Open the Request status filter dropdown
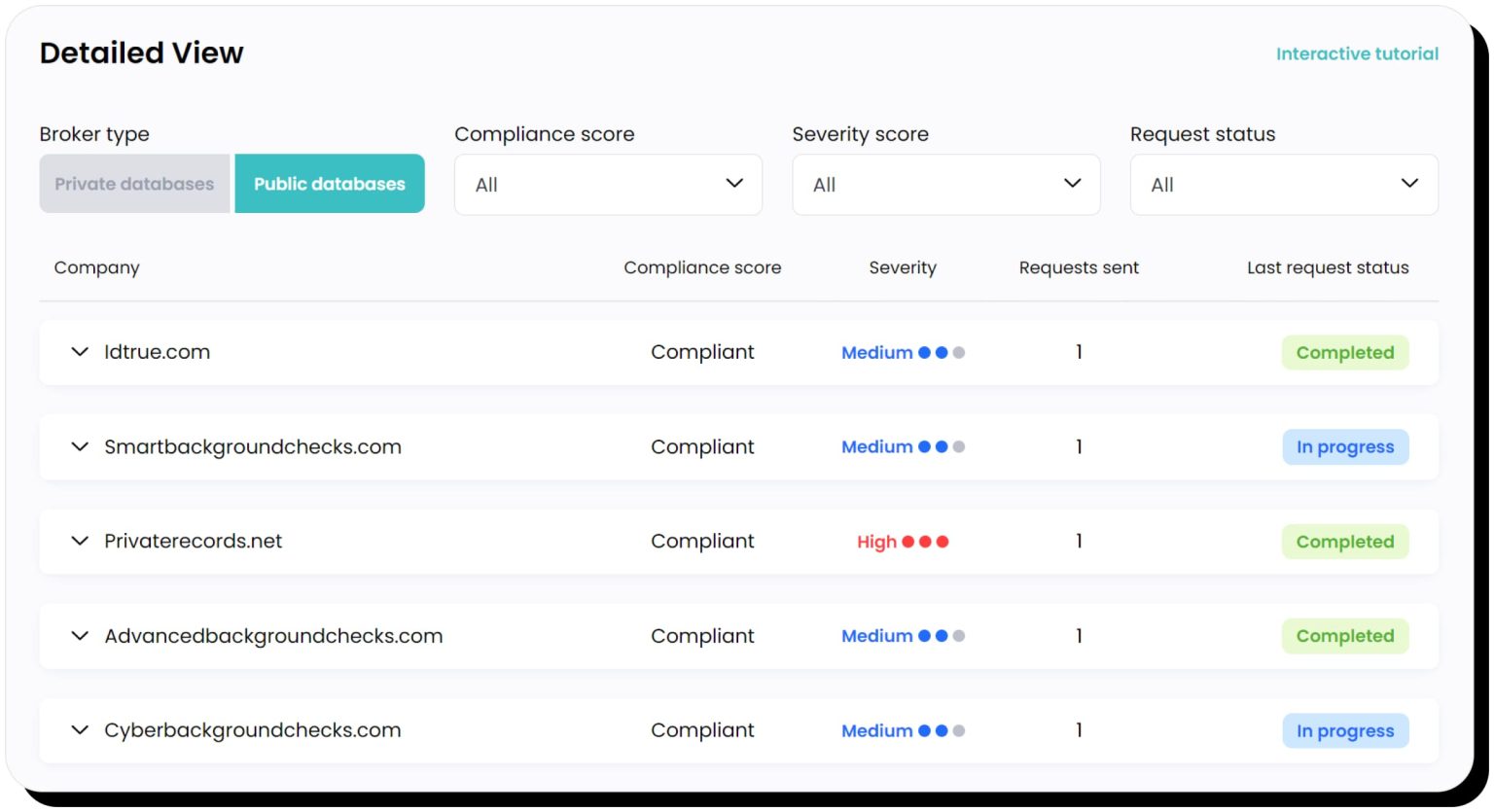Image resolution: width=1494 pixels, height=812 pixels. 1283,185
